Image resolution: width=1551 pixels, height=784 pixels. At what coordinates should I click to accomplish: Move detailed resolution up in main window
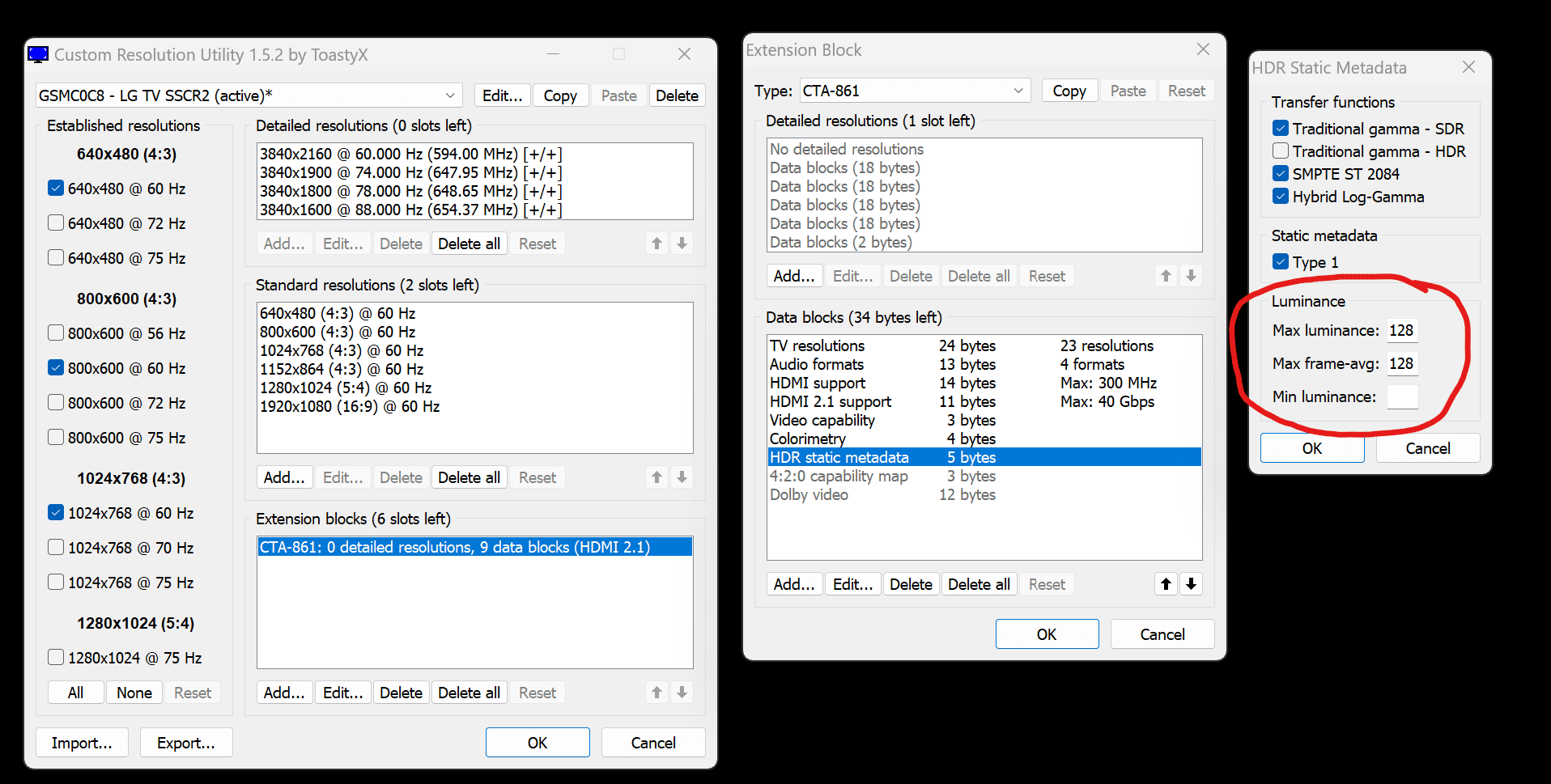pyautogui.click(x=657, y=244)
